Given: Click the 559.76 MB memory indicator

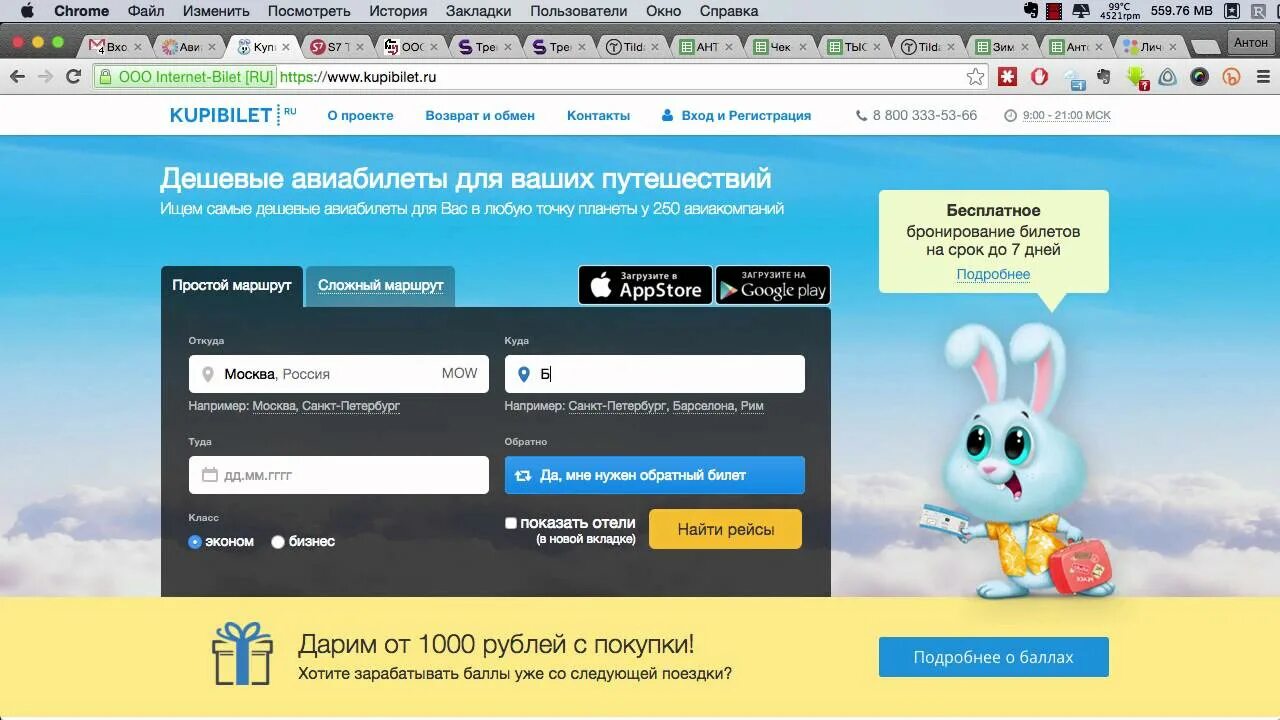Looking at the screenshot, I should (x=1180, y=11).
